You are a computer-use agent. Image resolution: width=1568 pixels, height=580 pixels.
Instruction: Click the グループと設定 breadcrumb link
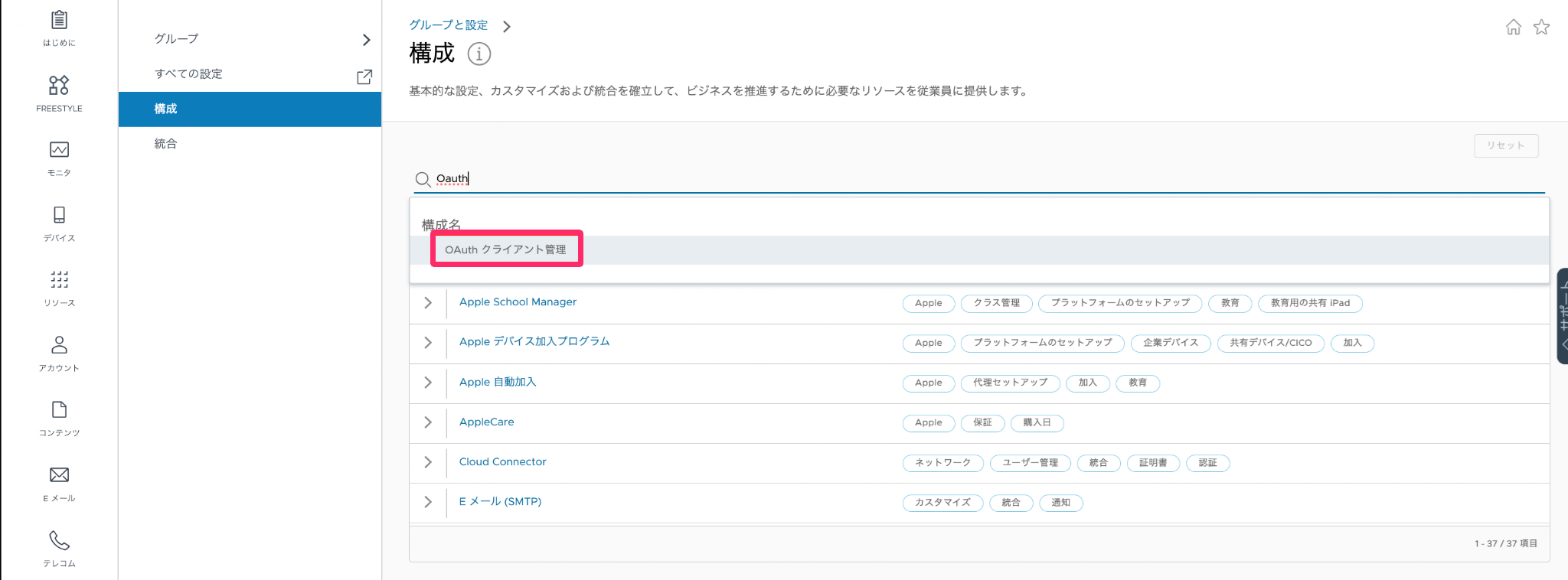(448, 25)
